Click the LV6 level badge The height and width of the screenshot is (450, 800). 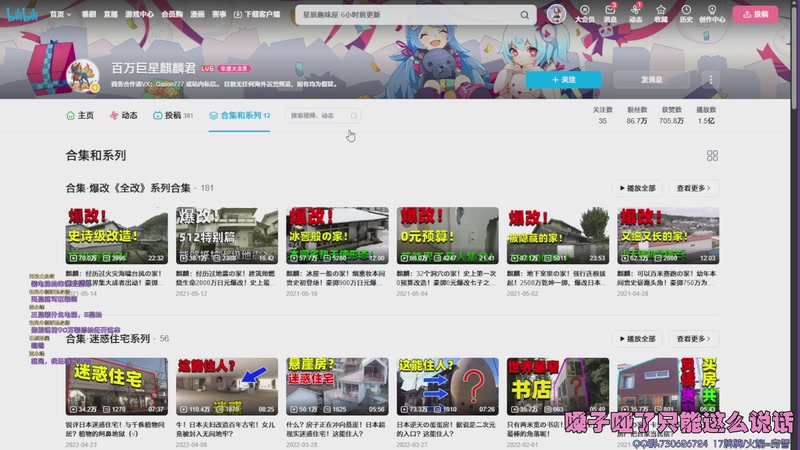(x=207, y=68)
